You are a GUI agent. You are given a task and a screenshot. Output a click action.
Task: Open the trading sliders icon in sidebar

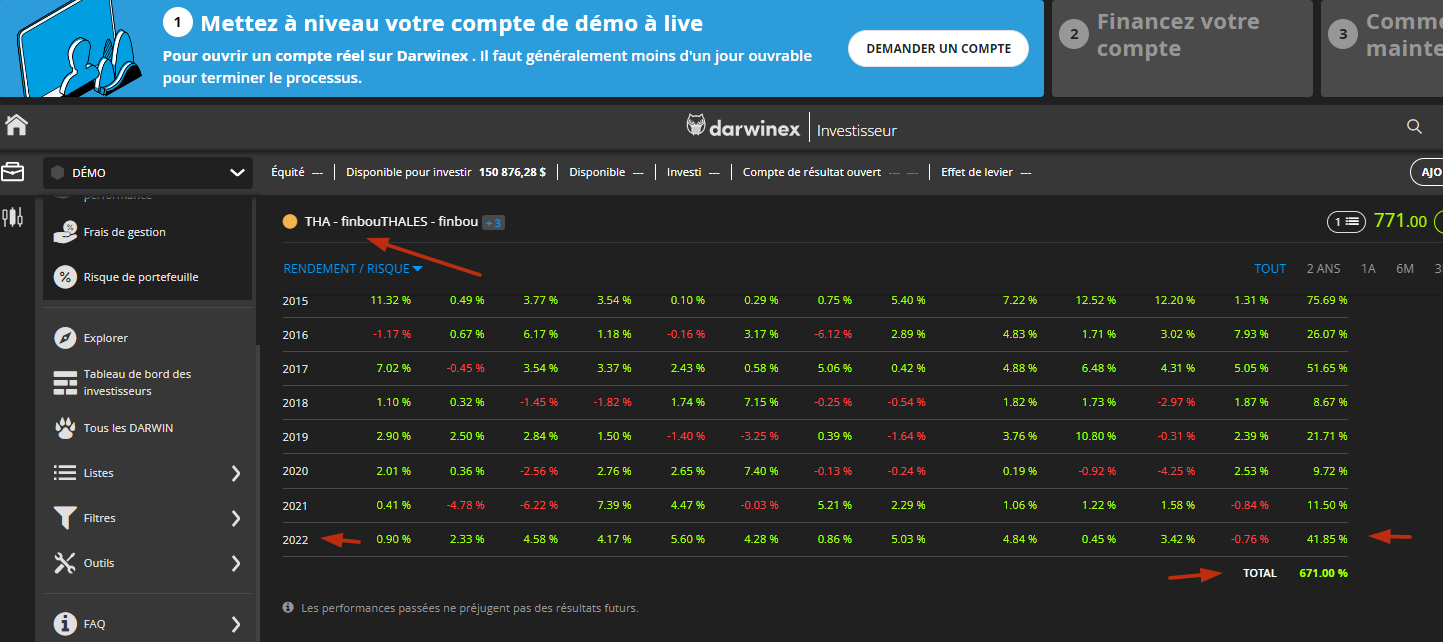click(x=13, y=218)
